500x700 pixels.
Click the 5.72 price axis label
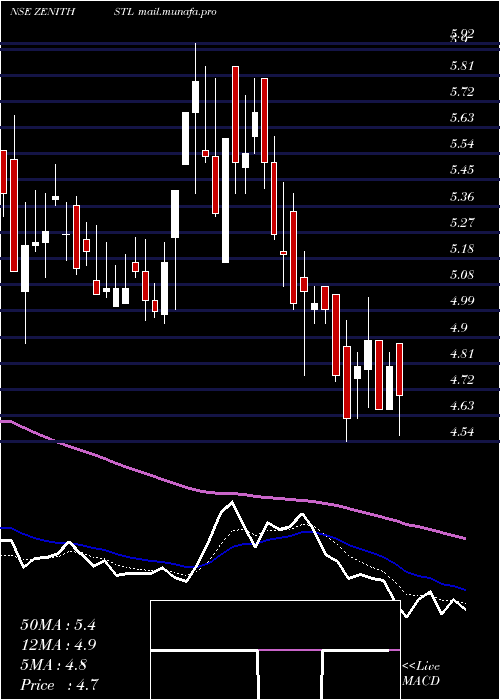point(462,92)
